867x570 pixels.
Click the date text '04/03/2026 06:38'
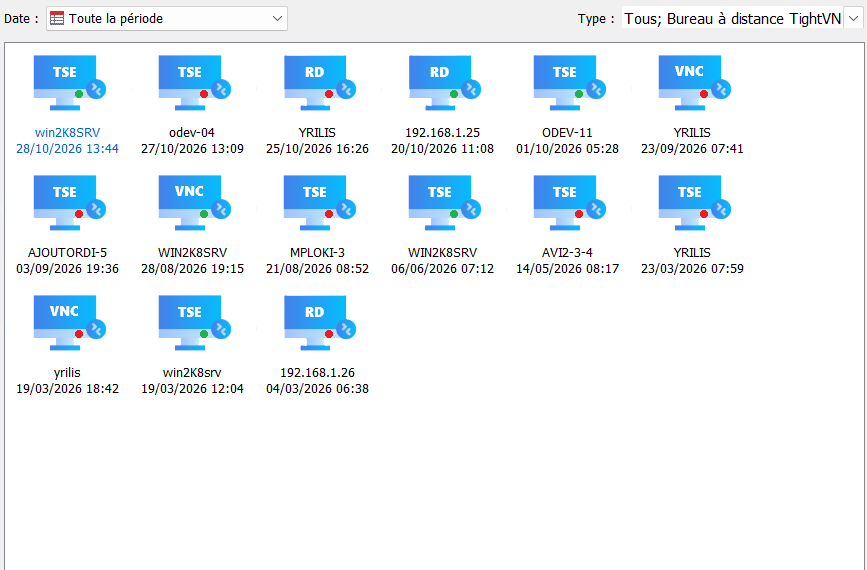317,389
